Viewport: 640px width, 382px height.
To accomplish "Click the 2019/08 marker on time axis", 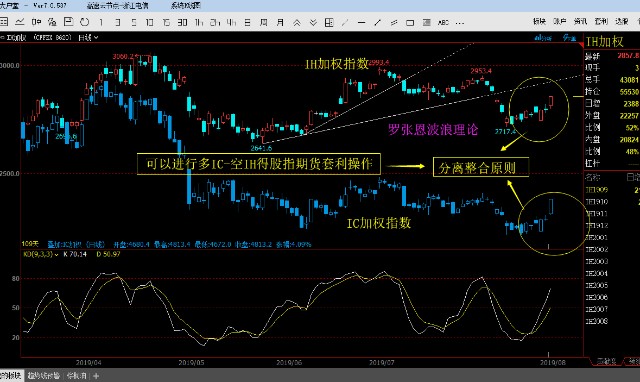I will click(553, 362).
